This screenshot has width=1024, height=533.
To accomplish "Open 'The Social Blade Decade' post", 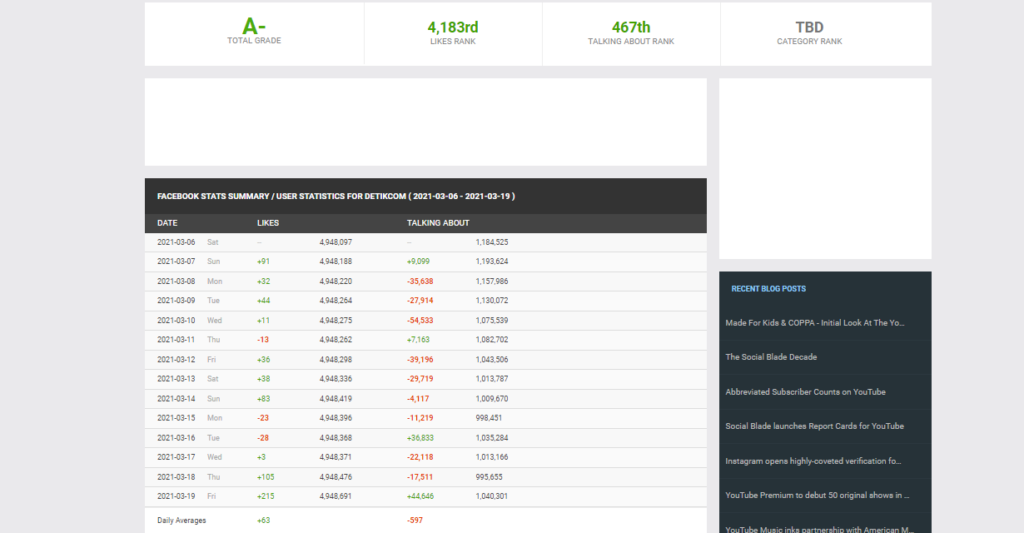I will tap(771, 357).
